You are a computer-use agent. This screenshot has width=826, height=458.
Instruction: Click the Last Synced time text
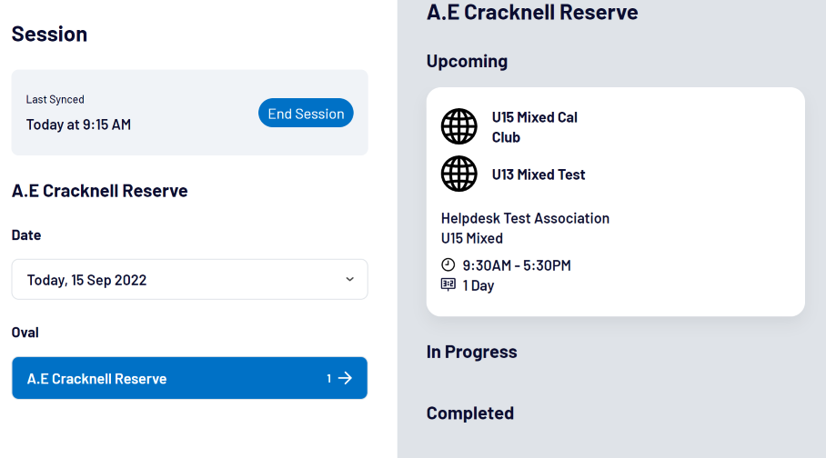tap(78, 124)
